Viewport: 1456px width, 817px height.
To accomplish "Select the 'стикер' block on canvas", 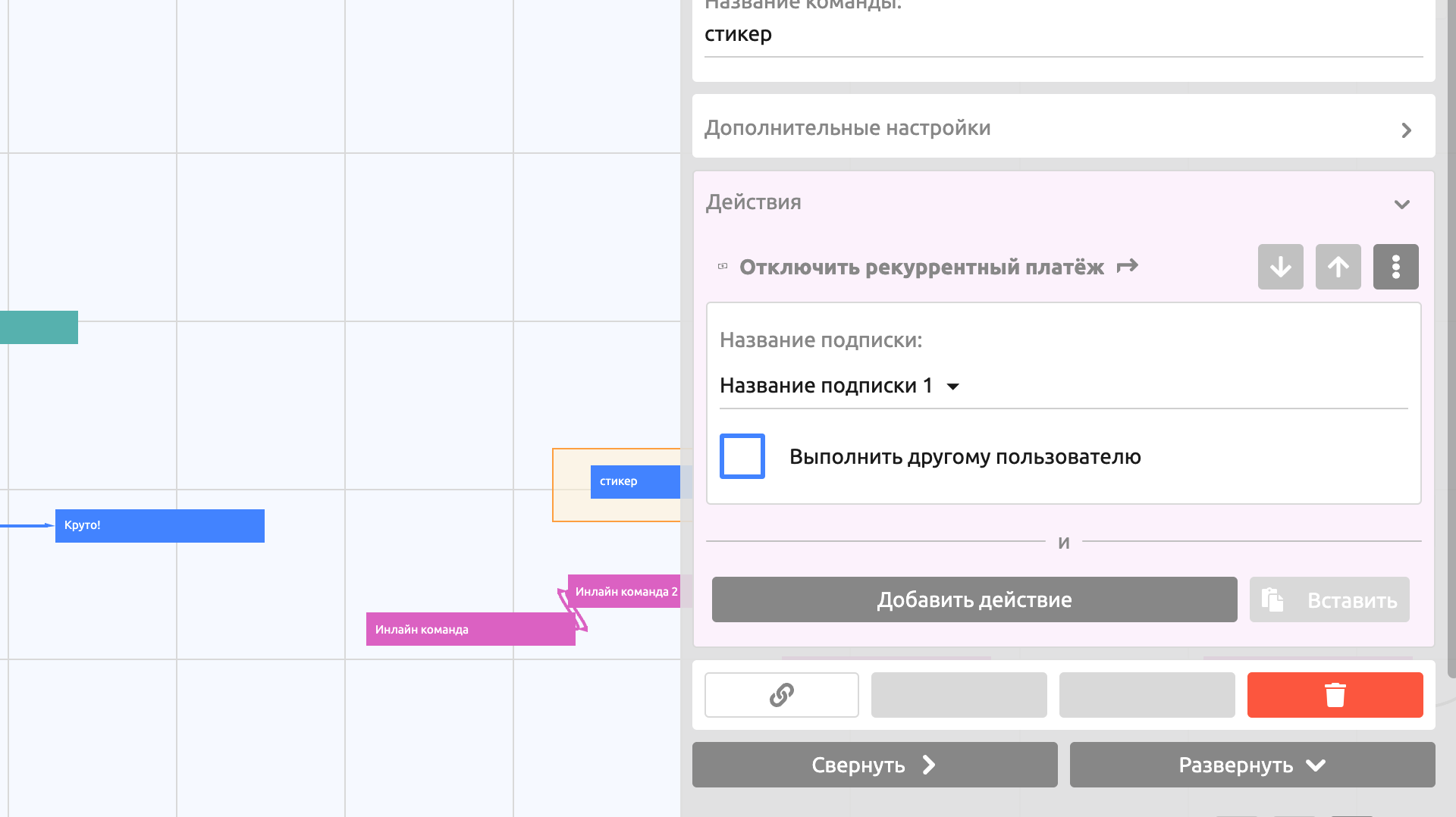I will point(635,482).
